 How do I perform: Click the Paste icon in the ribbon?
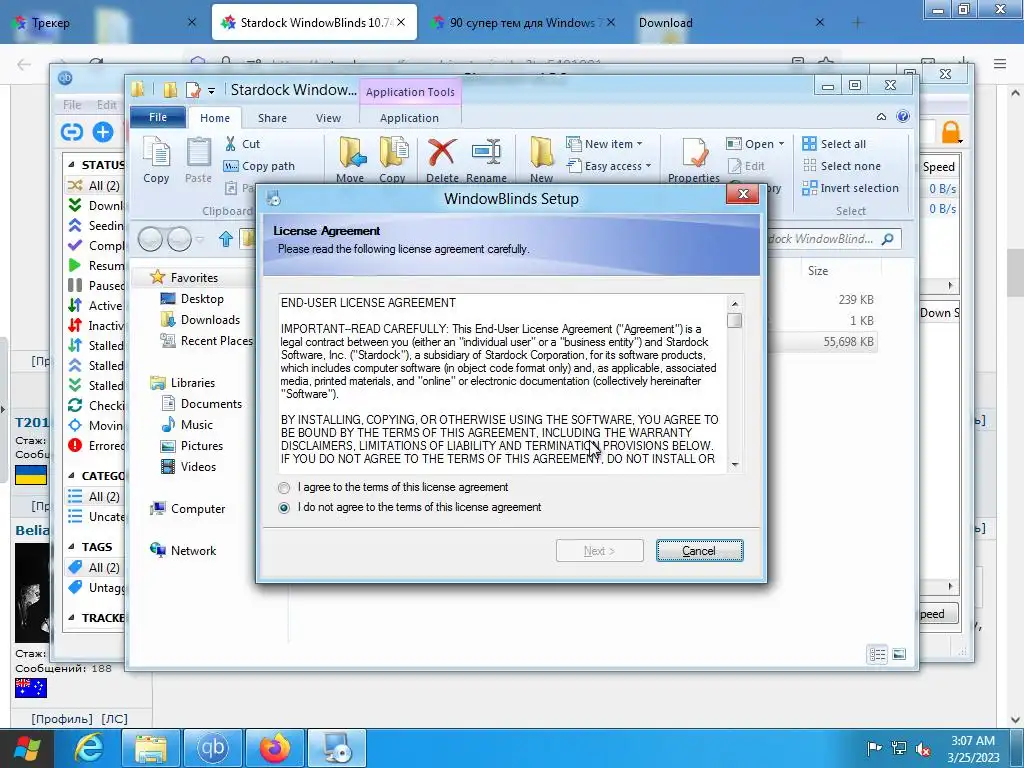[x=198, y=152]
